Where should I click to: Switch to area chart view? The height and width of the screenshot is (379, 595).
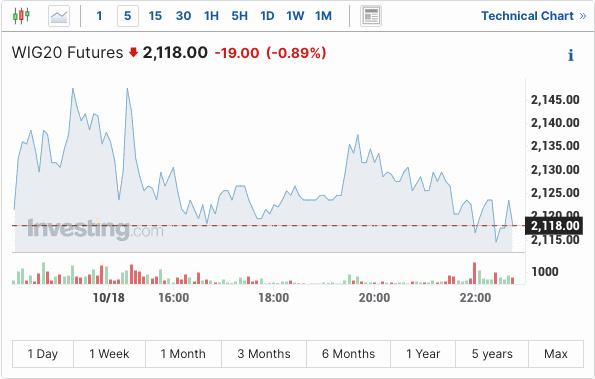click(59, 16)
